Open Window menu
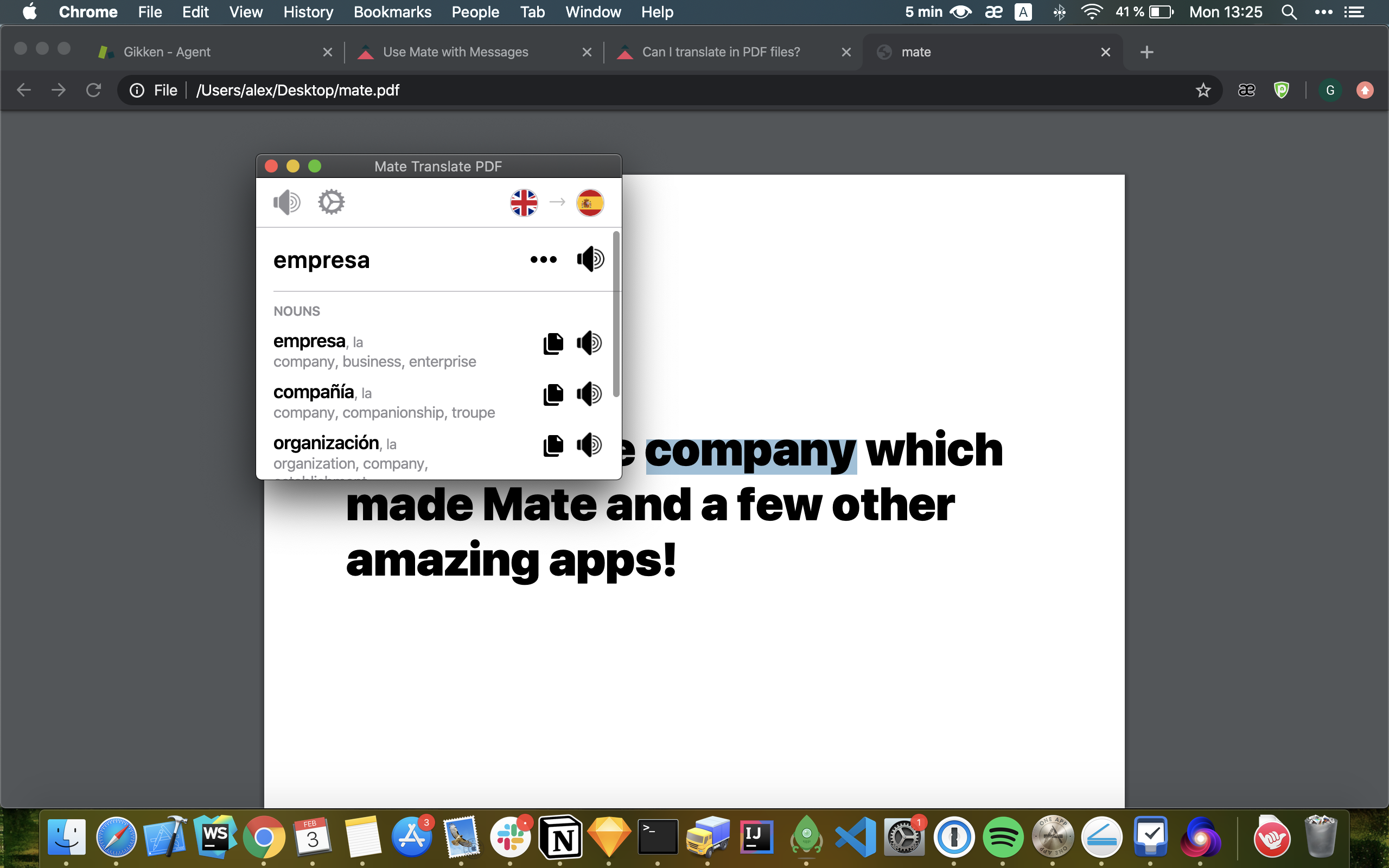The image size is (1389, 868). point(593,12)
